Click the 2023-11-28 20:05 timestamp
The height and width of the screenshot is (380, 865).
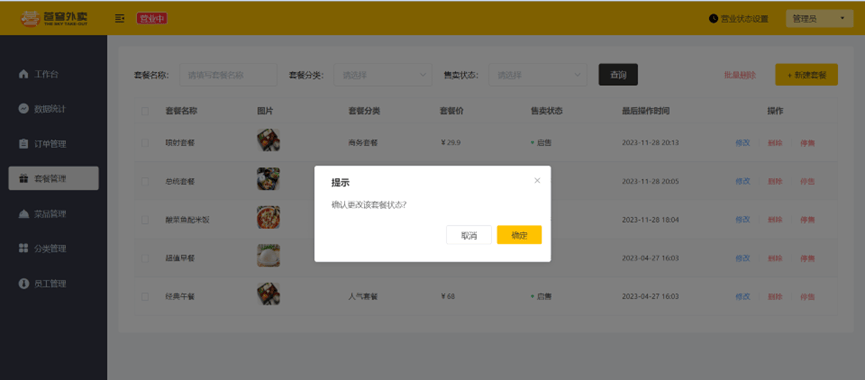tap(650, 181)
